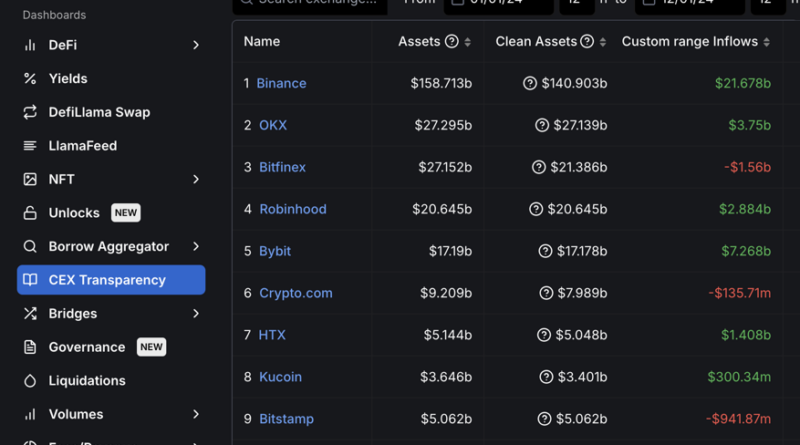The width and height of the screenshot is (800, 445).
Task: Click the DefiLlama Swap arrows icon
Action: point(30,112)
